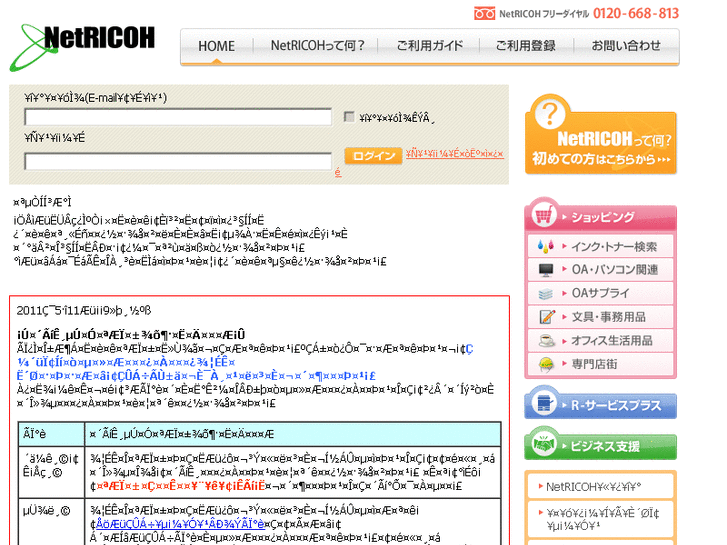Image resolution: width=727 pixels, height=545 pixels.
Task: Open the NetRICOHって何？ tab
Action: pyautogui.click(x=317, y=46)
